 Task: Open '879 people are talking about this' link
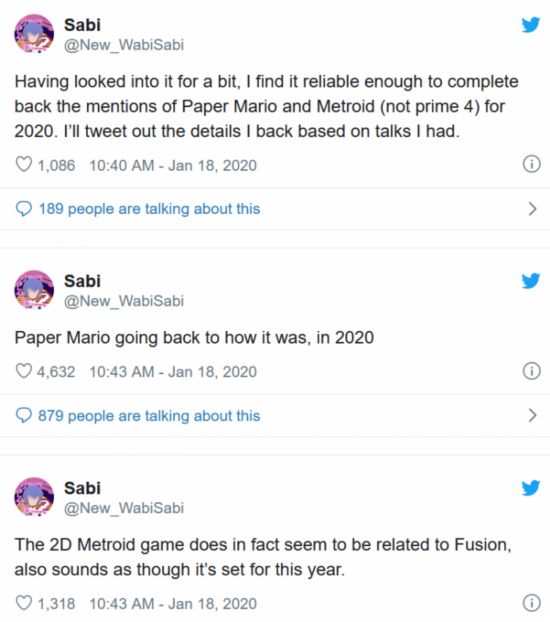coord(149,416)
